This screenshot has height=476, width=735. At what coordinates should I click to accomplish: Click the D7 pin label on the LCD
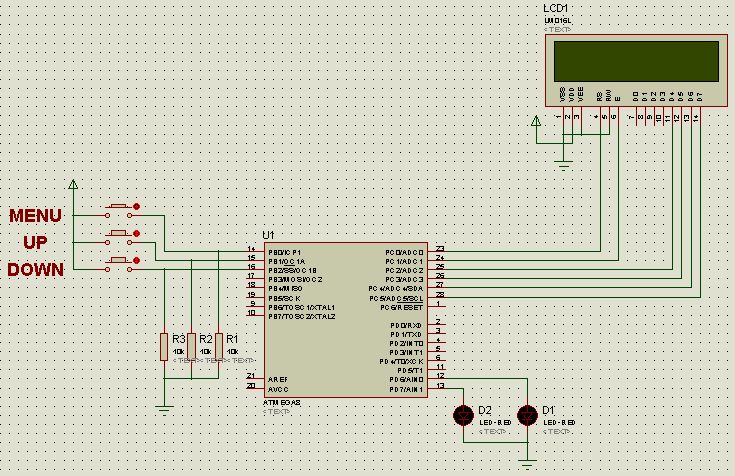700,96
